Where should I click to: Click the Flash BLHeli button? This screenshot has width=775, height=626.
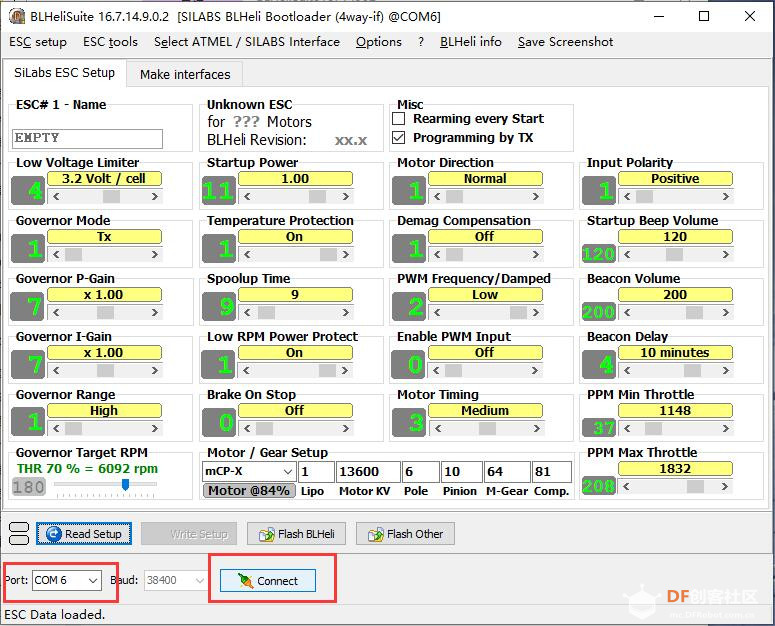tap(296, 534)
